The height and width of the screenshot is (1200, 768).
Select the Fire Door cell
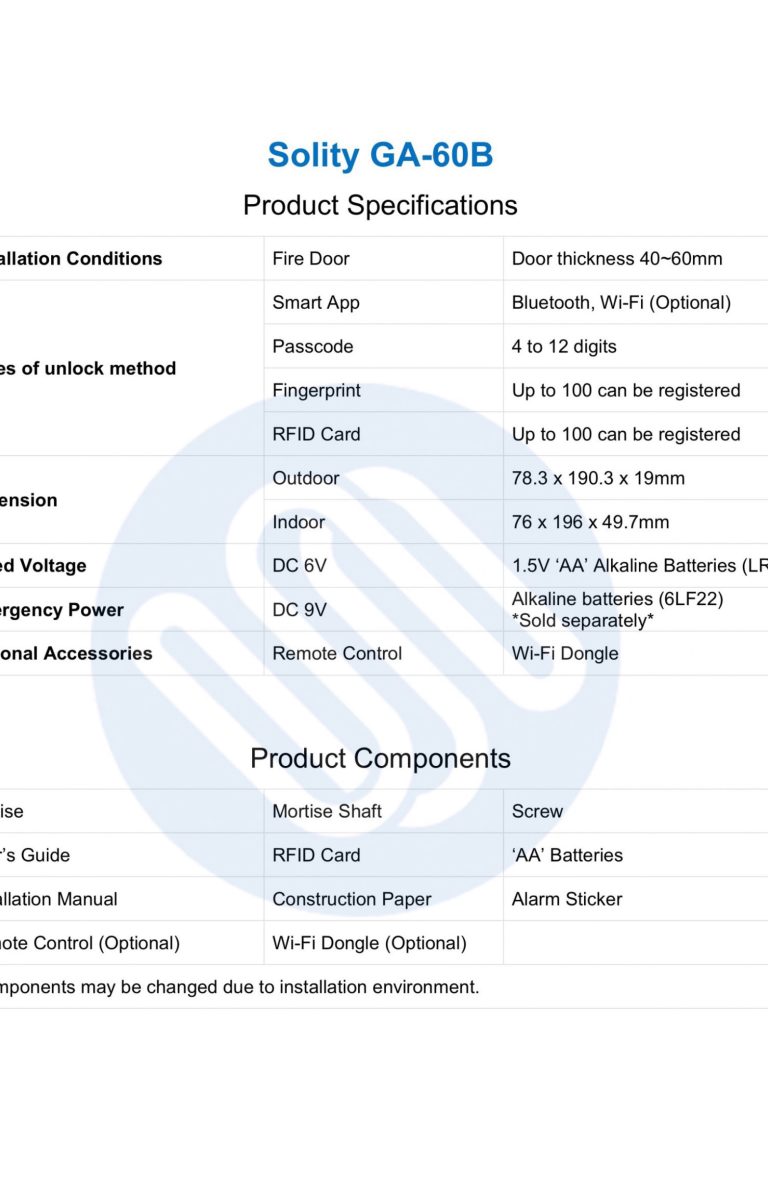click(383, 258)
